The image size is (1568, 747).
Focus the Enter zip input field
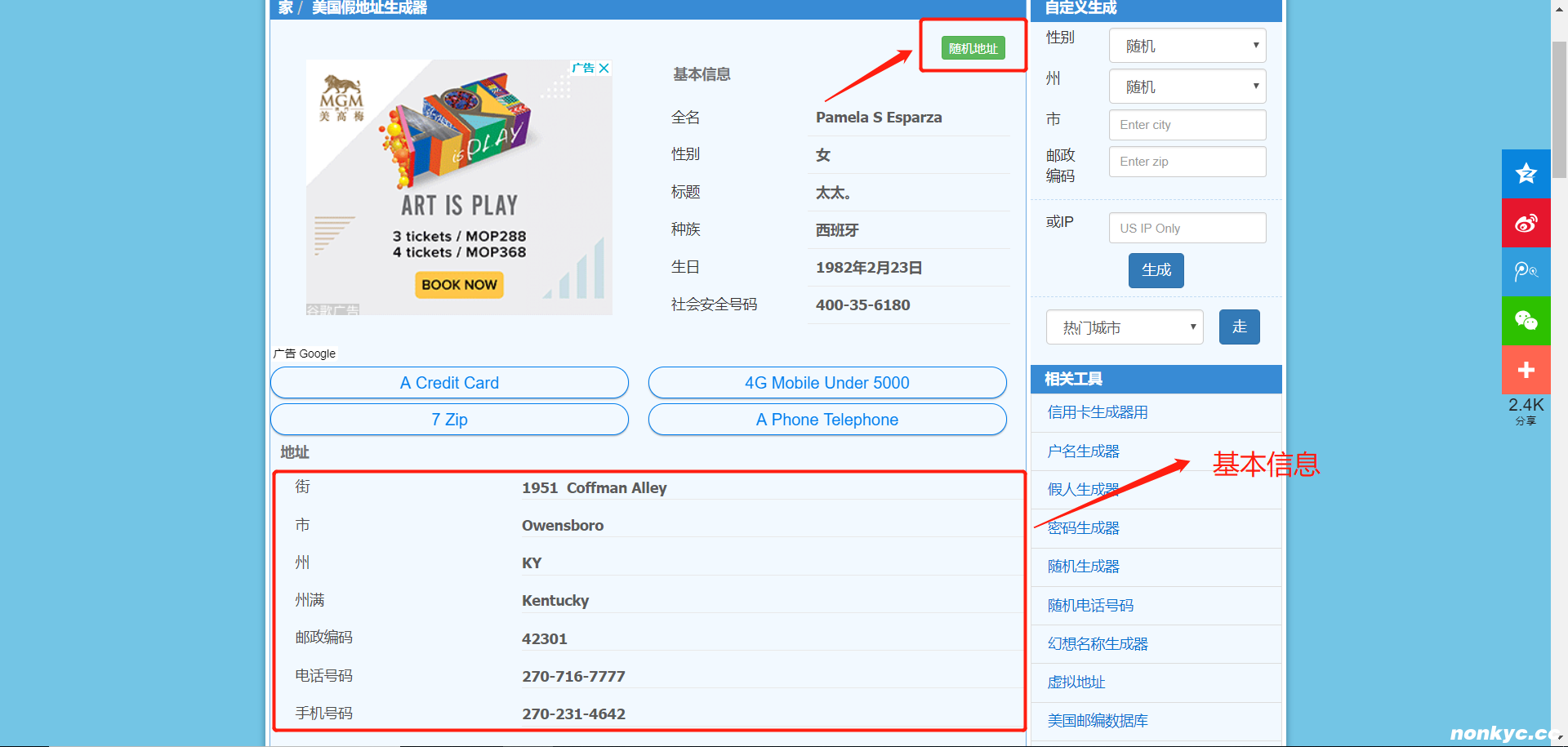(1187, 162)
